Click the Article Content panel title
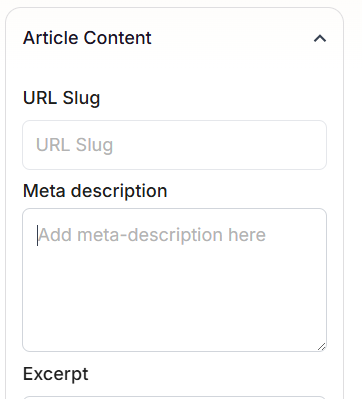This screenshot has width=362, height=399. (87, 38)
